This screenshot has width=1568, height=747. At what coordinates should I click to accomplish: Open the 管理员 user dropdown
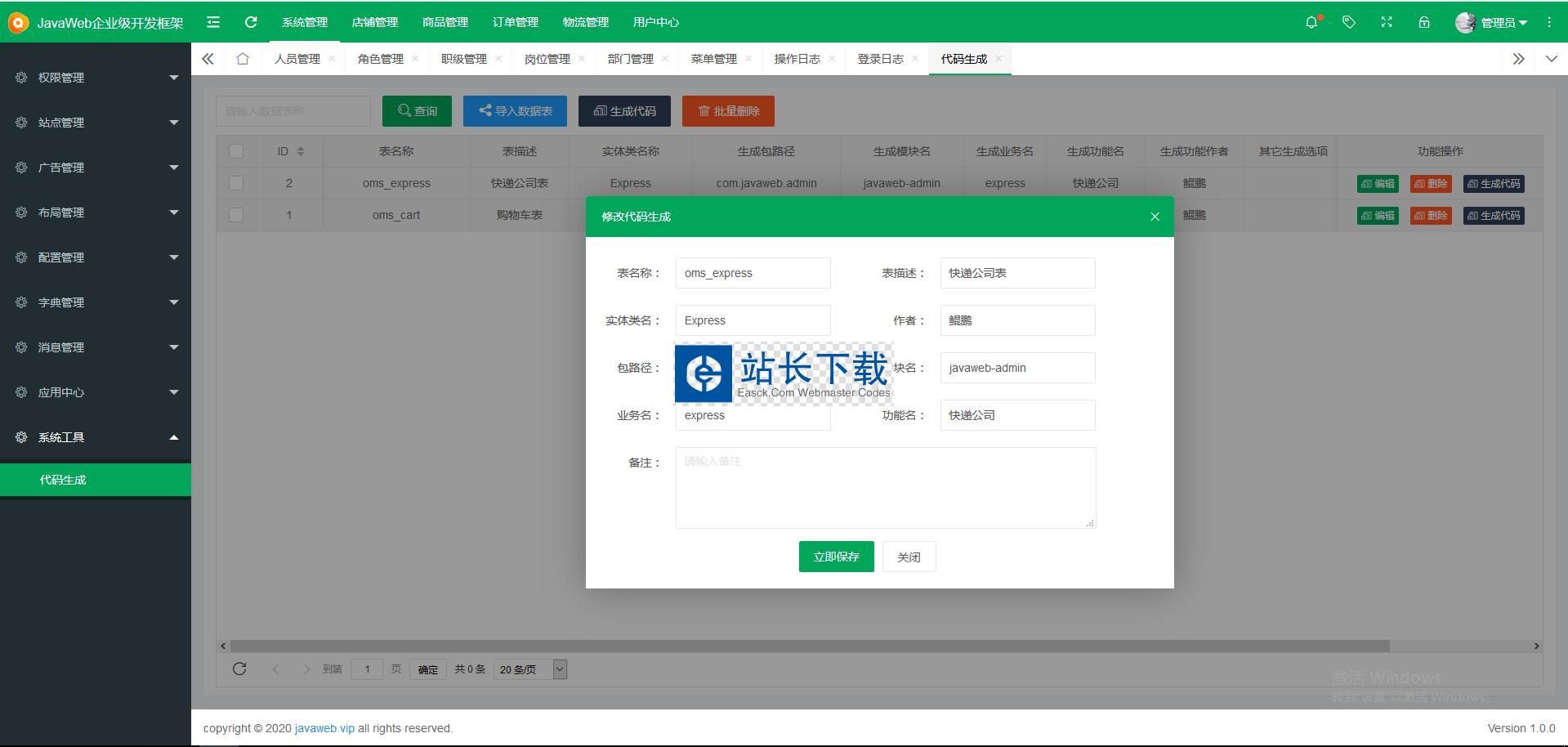1492,22
